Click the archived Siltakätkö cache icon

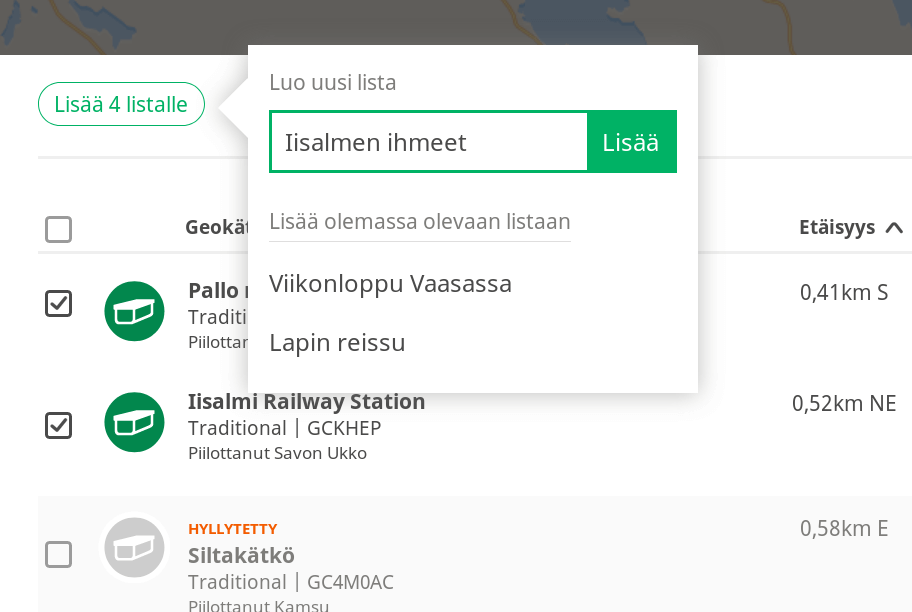click(134, 548)
